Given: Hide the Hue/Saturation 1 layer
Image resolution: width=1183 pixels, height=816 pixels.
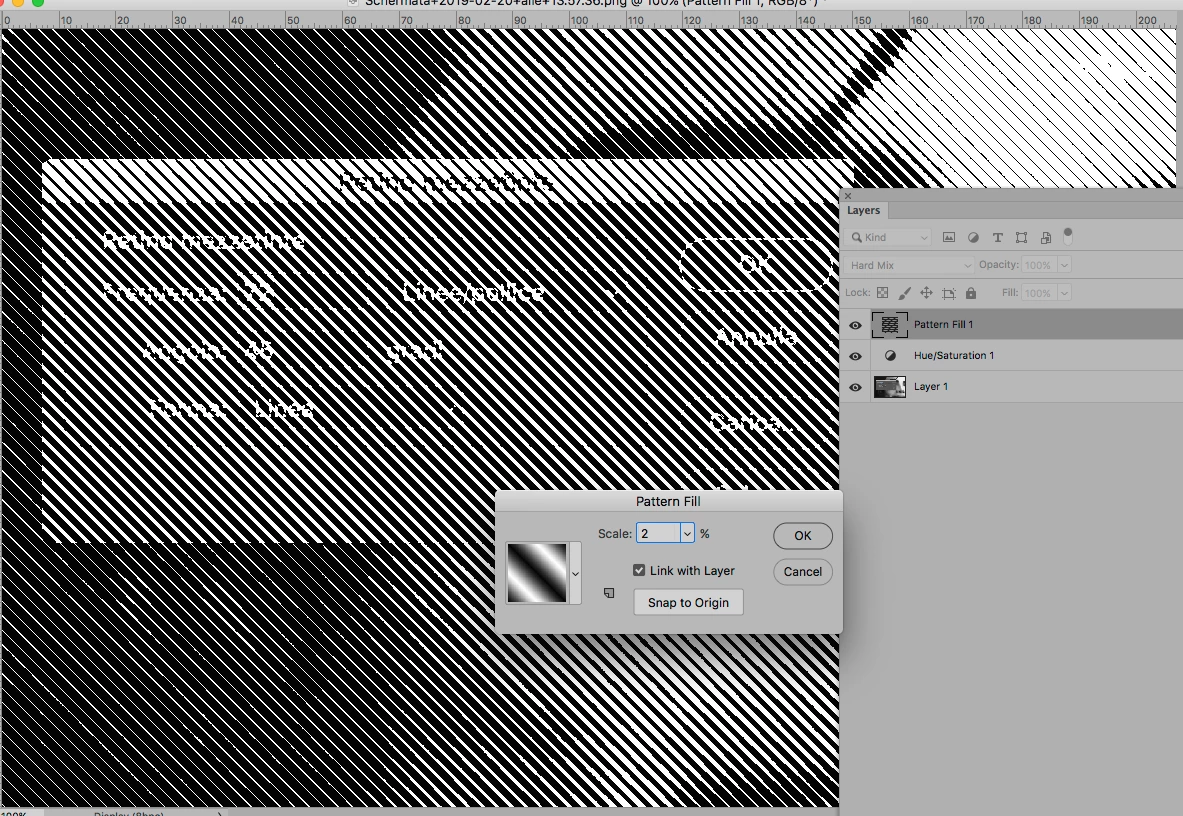Looking at the screenshot, I should click(x=855, y=356).
